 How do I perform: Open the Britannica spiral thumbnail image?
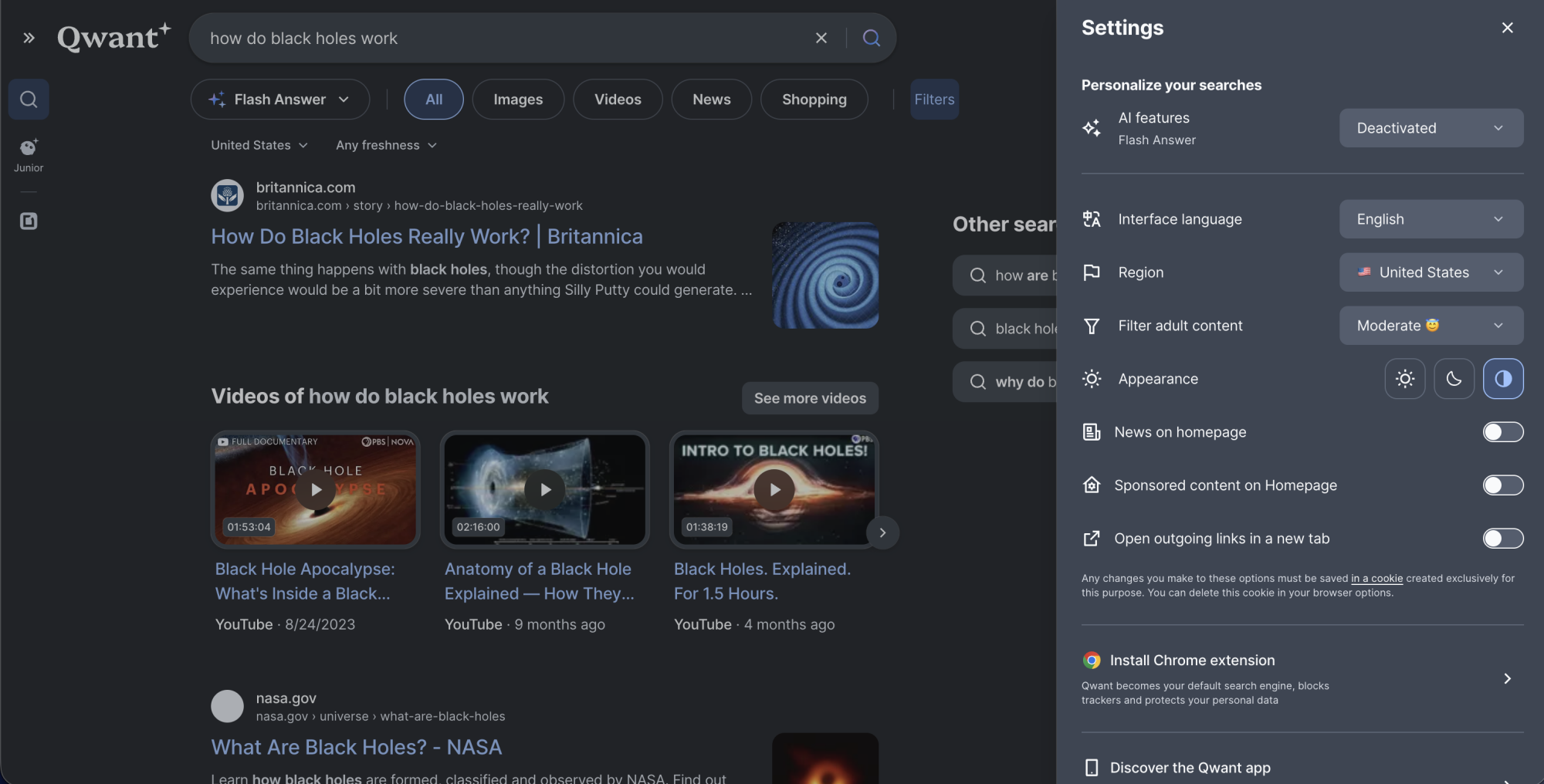click(x=825, y=275)
